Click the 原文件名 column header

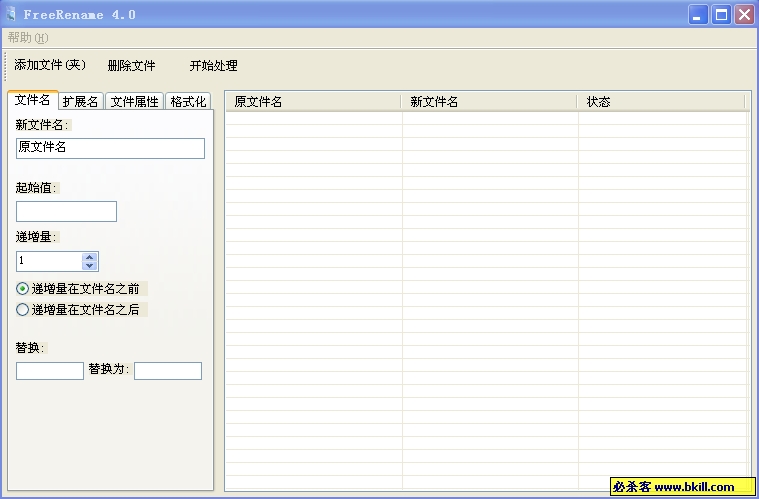[313, 102]
